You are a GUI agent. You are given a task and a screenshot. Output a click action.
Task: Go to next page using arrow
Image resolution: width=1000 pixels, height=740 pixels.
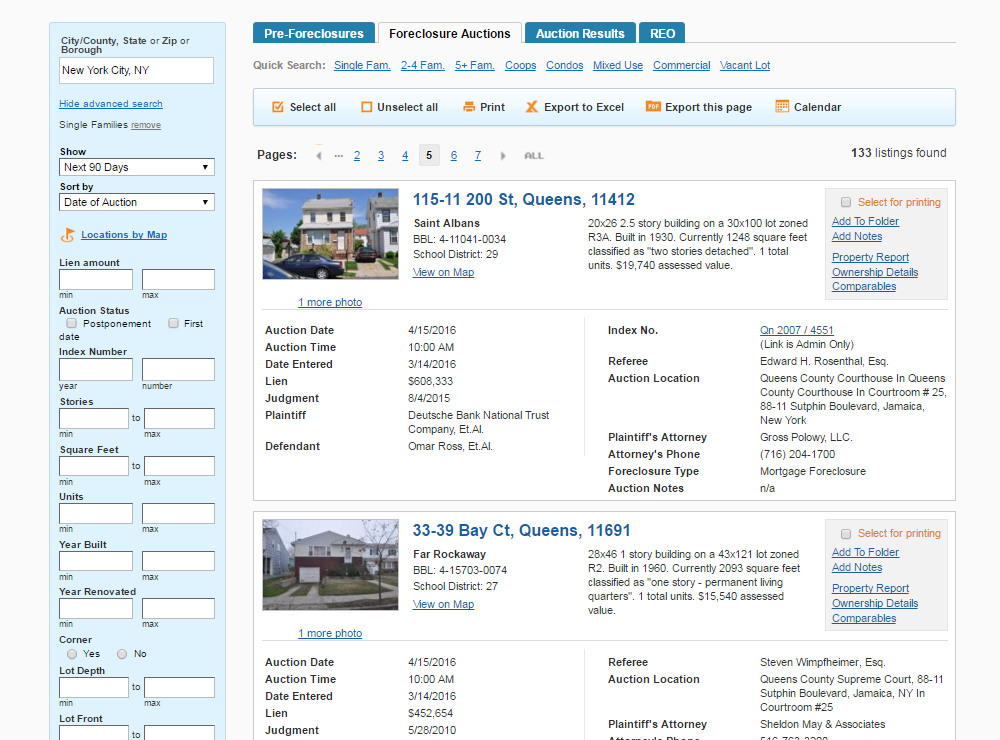503,156
